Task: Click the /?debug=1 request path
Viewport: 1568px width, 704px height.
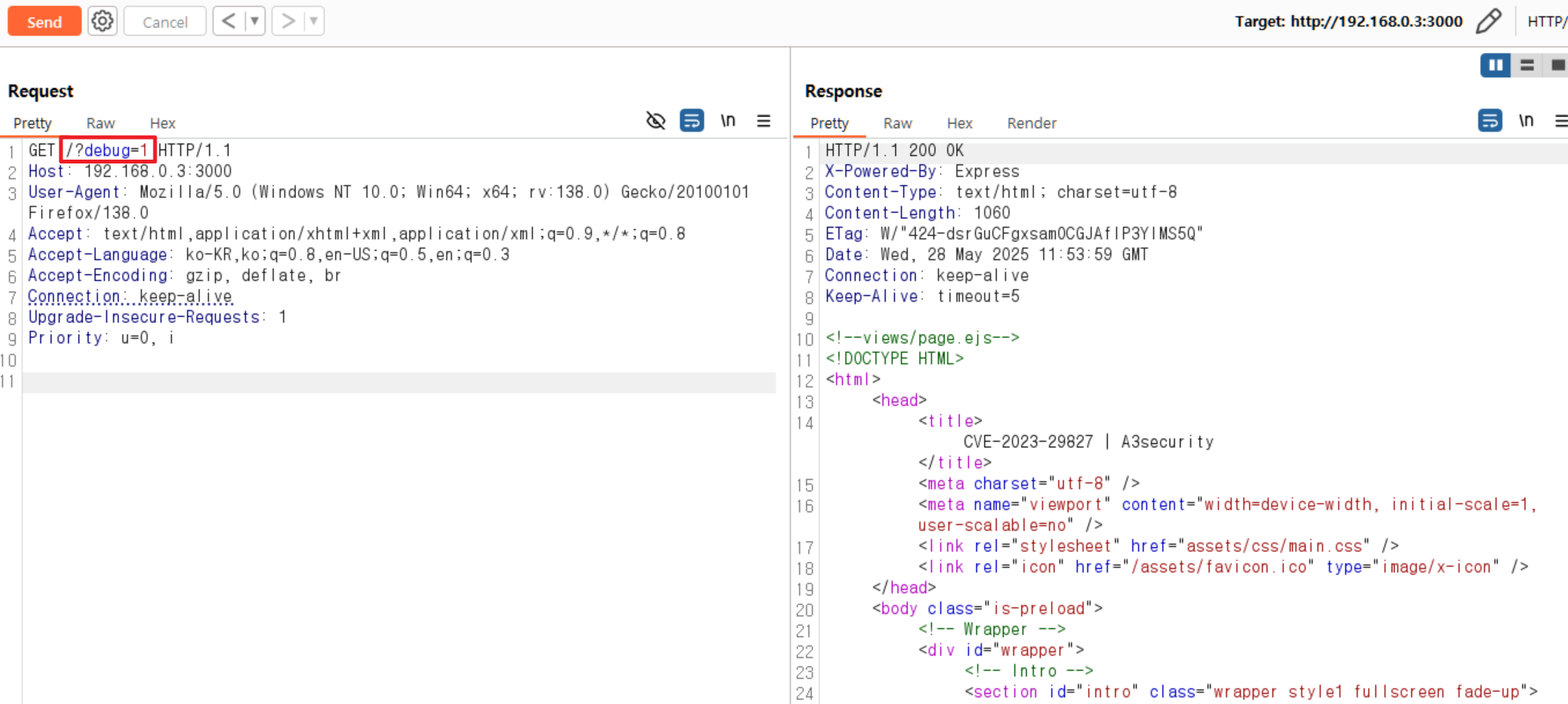Action: 107,150
